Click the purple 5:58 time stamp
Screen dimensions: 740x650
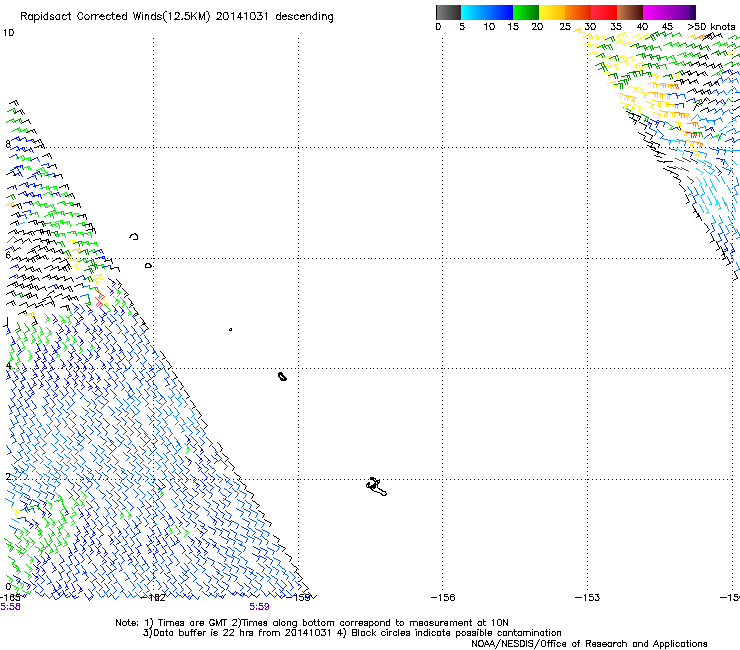[x=10, y=607]
